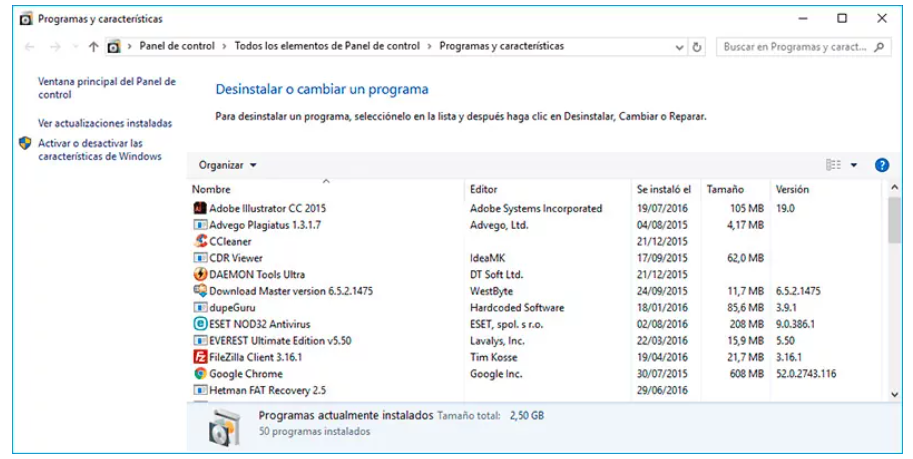Sort by the Editor column header

(x=483, y=189)
